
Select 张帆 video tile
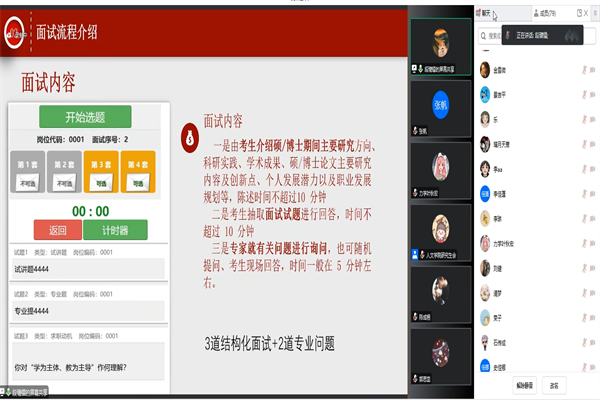[x=440, y=105]
